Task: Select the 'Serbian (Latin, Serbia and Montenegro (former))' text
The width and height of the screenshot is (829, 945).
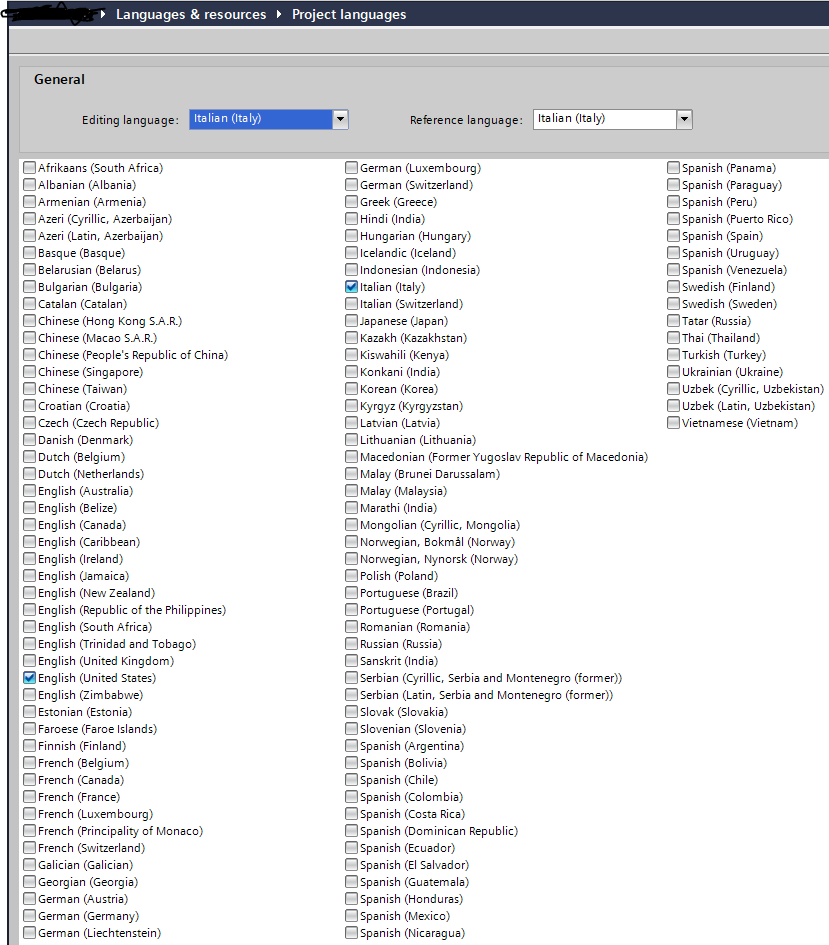Action: click(486, 695)
